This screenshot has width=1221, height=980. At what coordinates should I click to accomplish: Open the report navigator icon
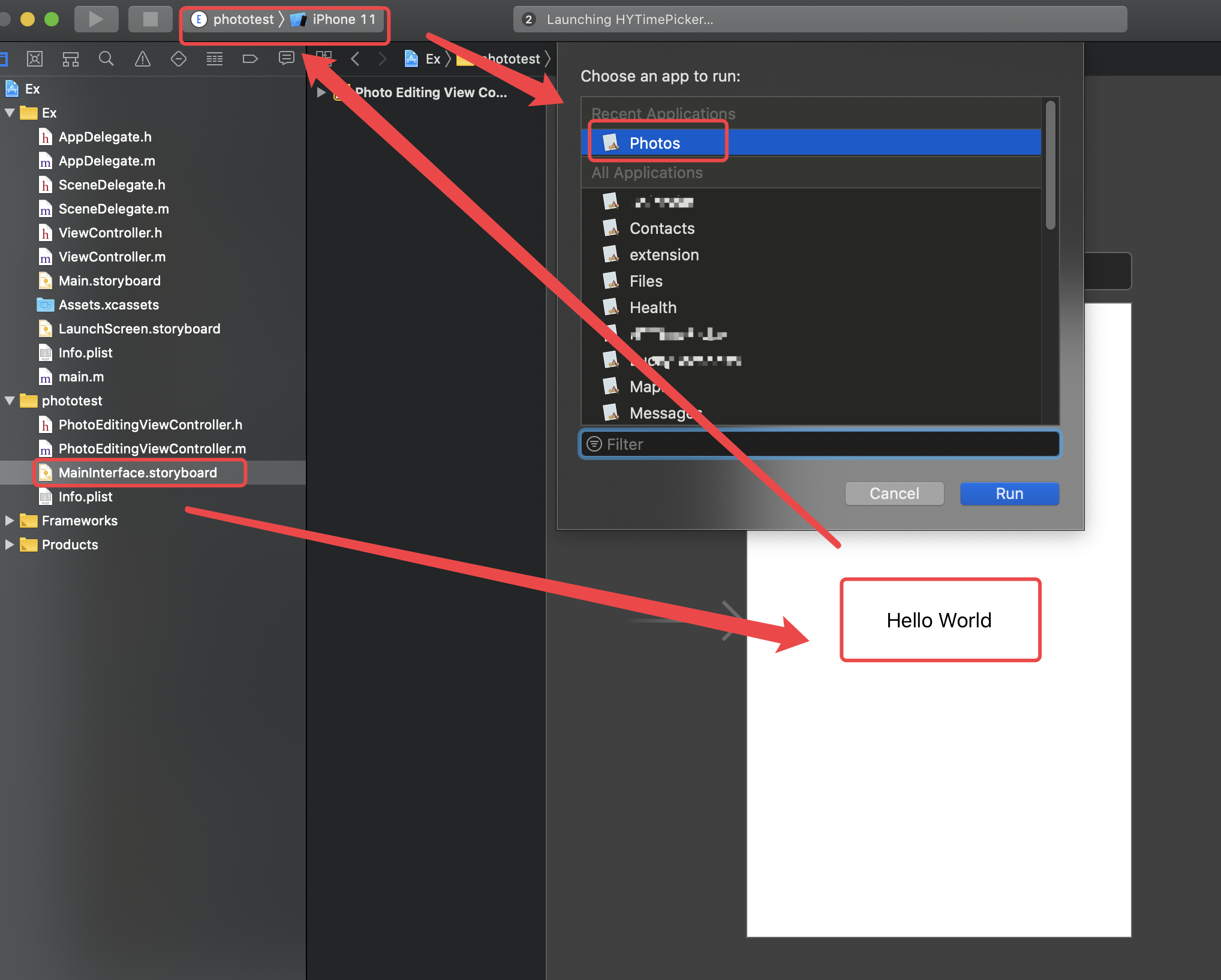point(286,59)
